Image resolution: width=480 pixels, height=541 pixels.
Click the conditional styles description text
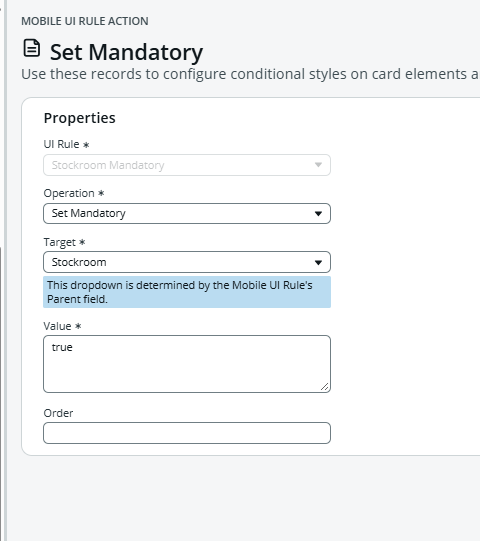pos(251,74)
